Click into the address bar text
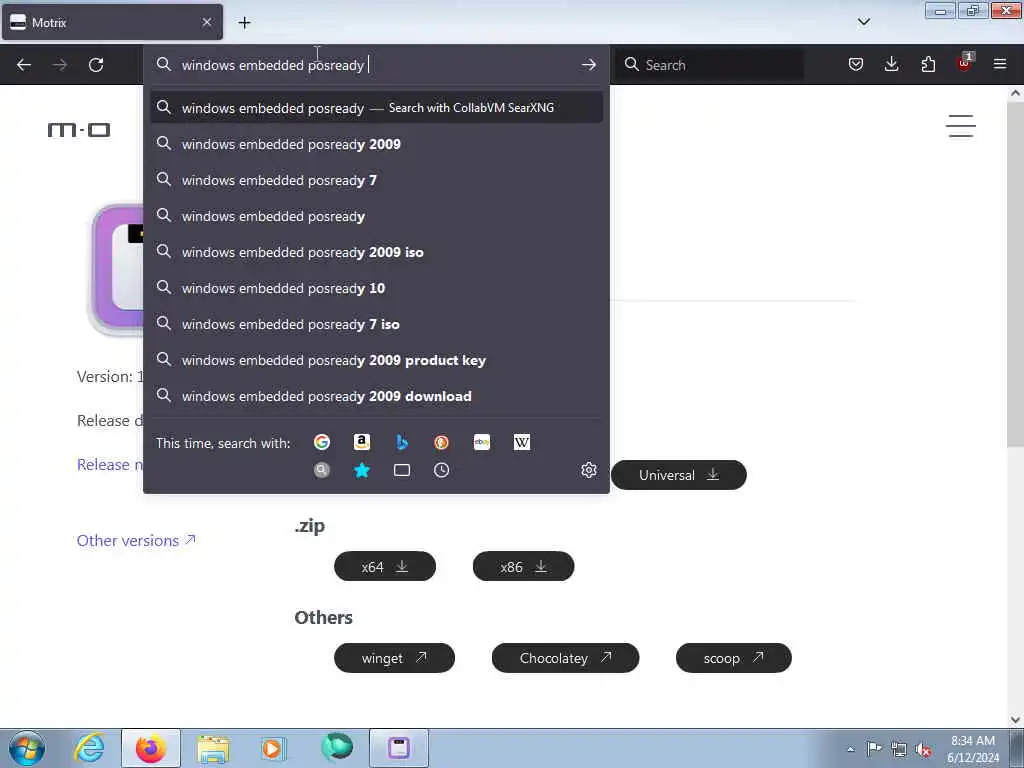The height and width of the screenshot is (768, 1024). coord(376,65)
